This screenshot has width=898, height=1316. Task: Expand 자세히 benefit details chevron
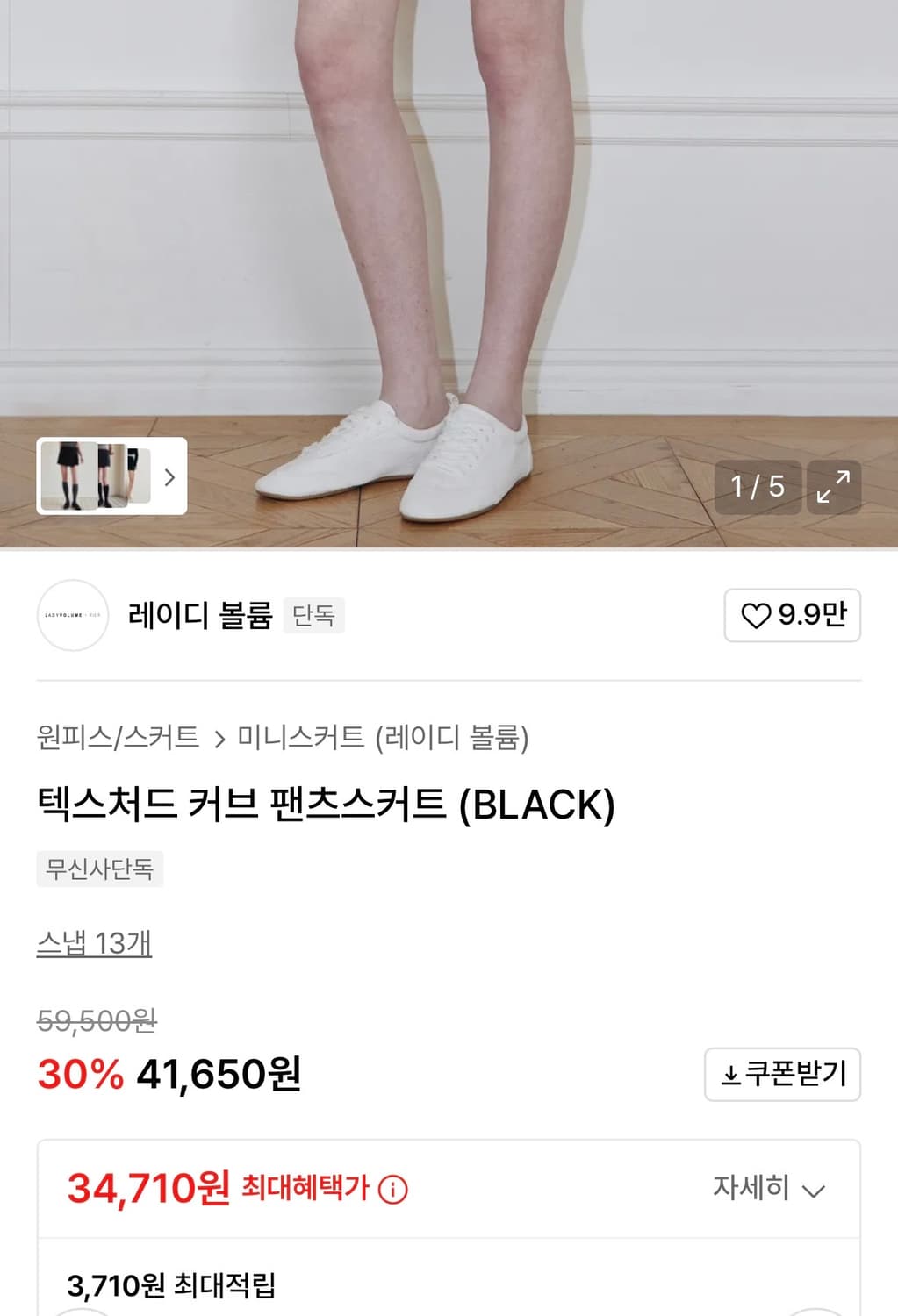[814, 1191]
